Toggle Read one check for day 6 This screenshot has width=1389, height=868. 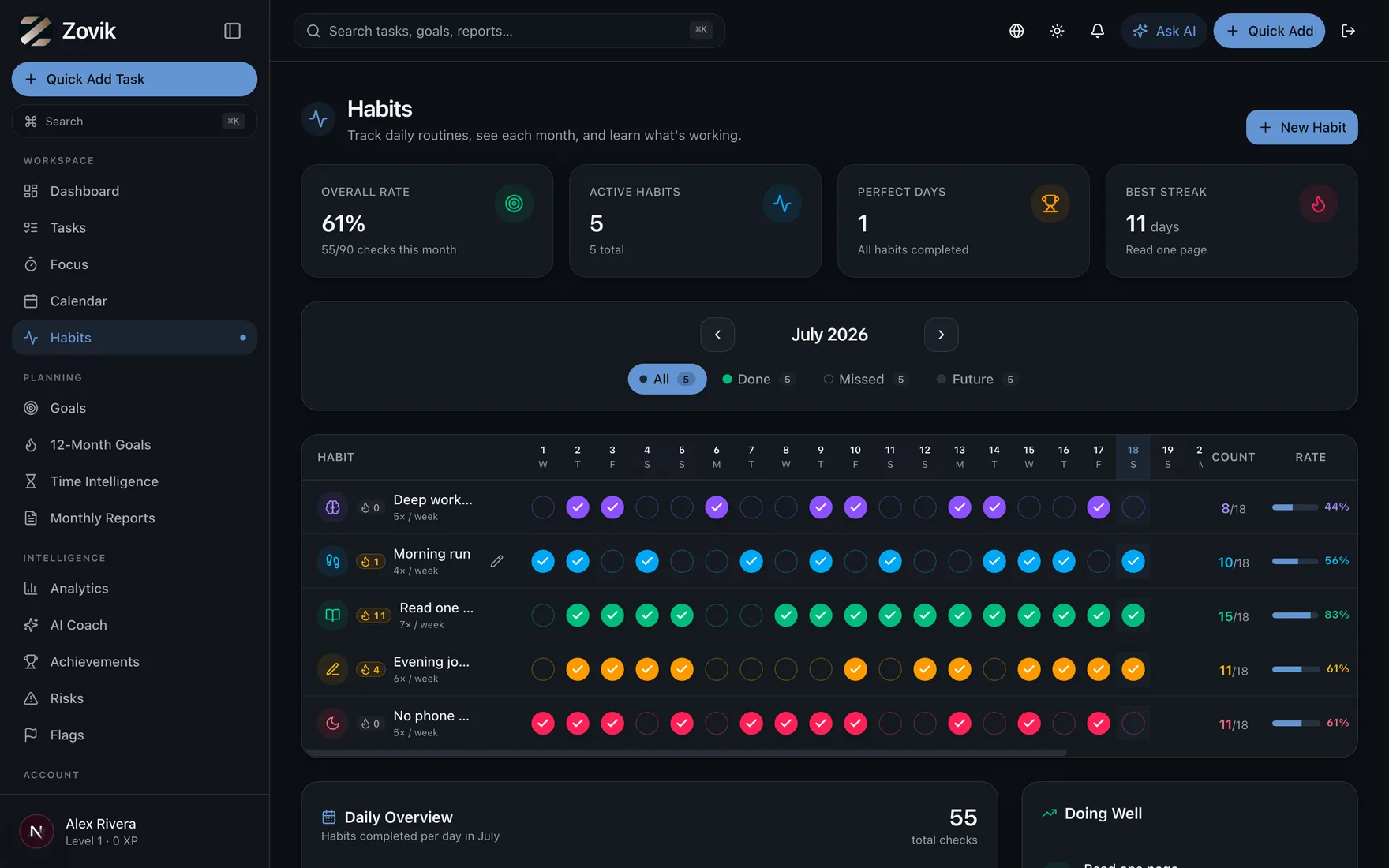[717, 615]
